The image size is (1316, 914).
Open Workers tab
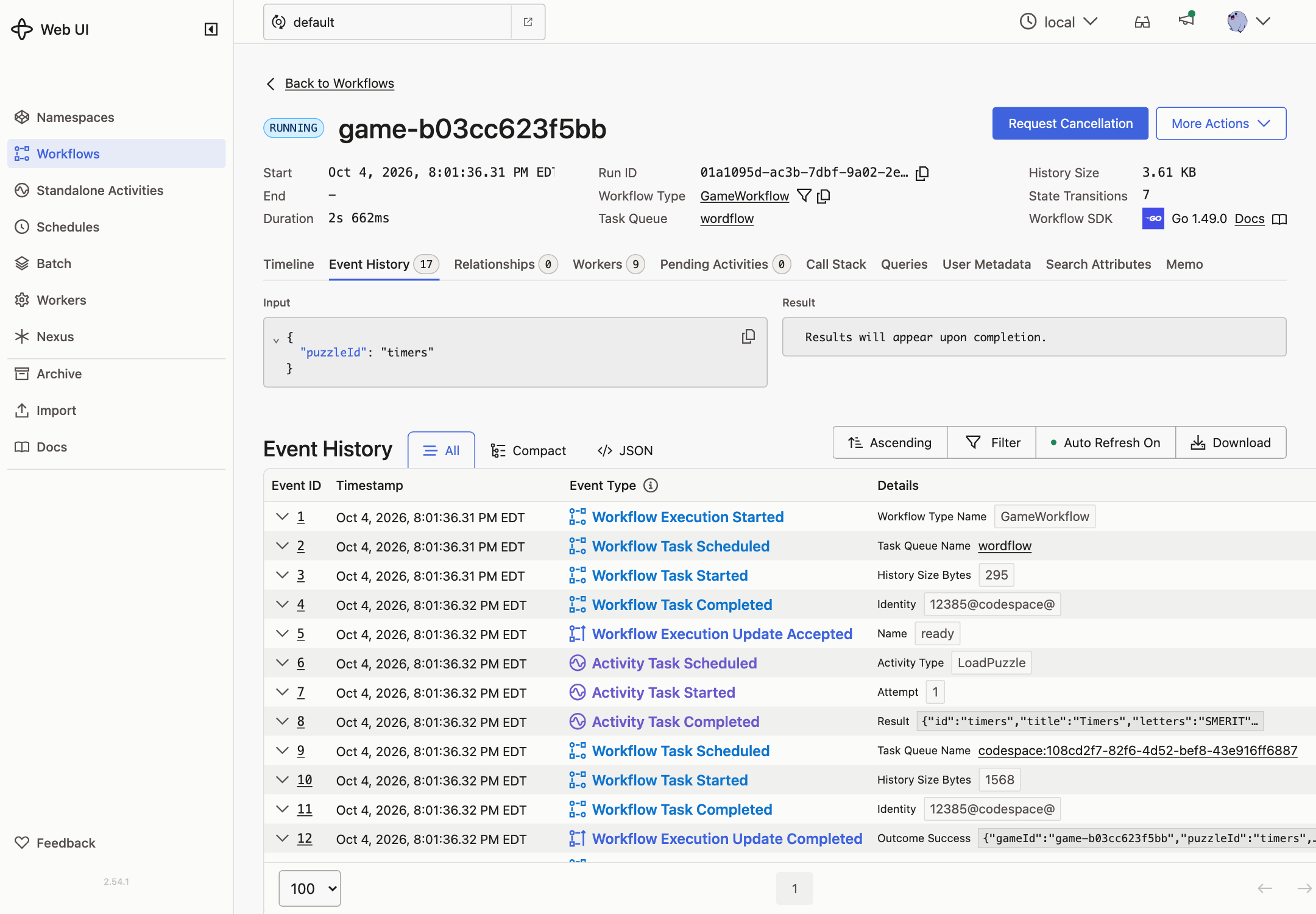[x=608, y=264]
